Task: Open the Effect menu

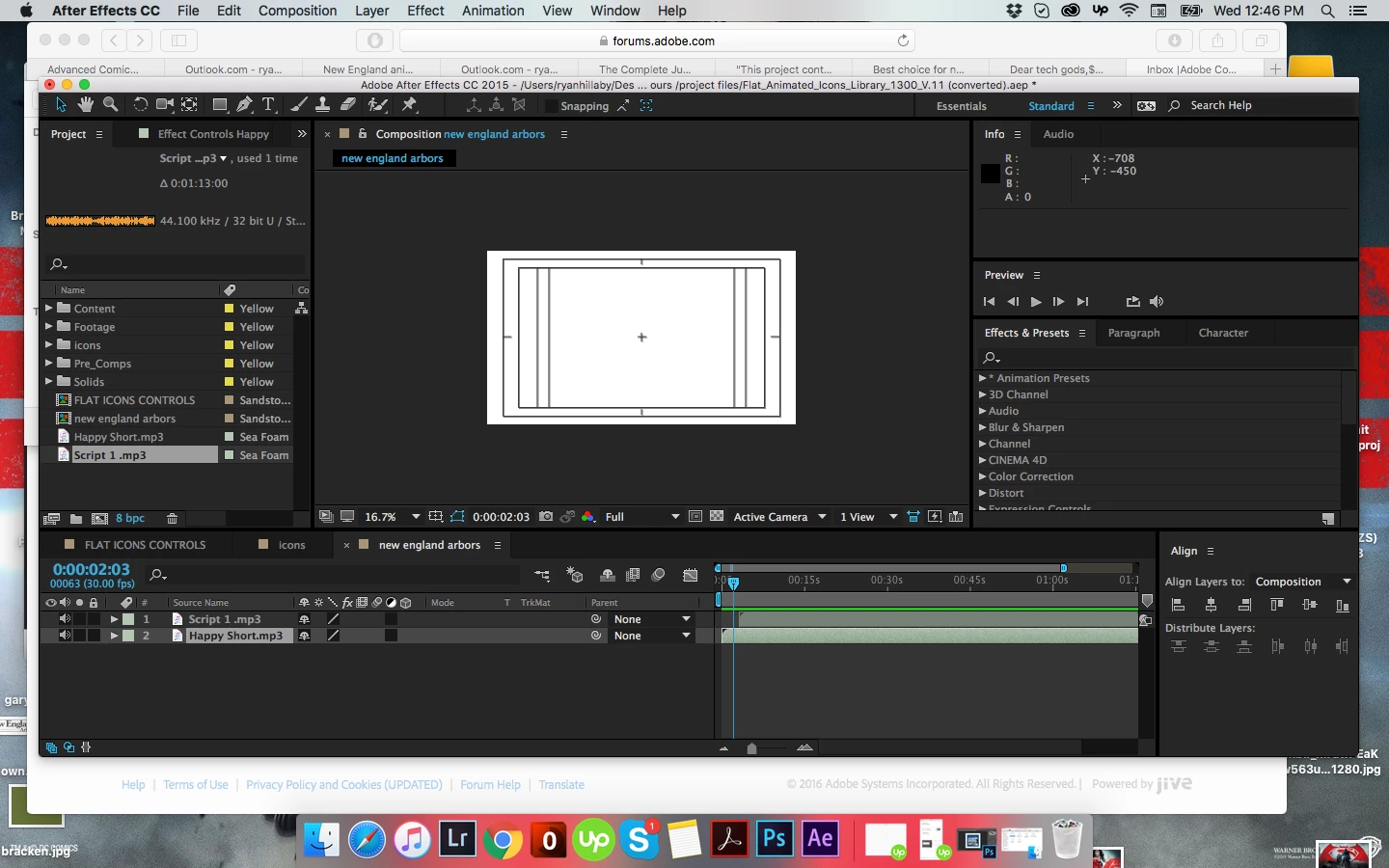Action: 425,11
